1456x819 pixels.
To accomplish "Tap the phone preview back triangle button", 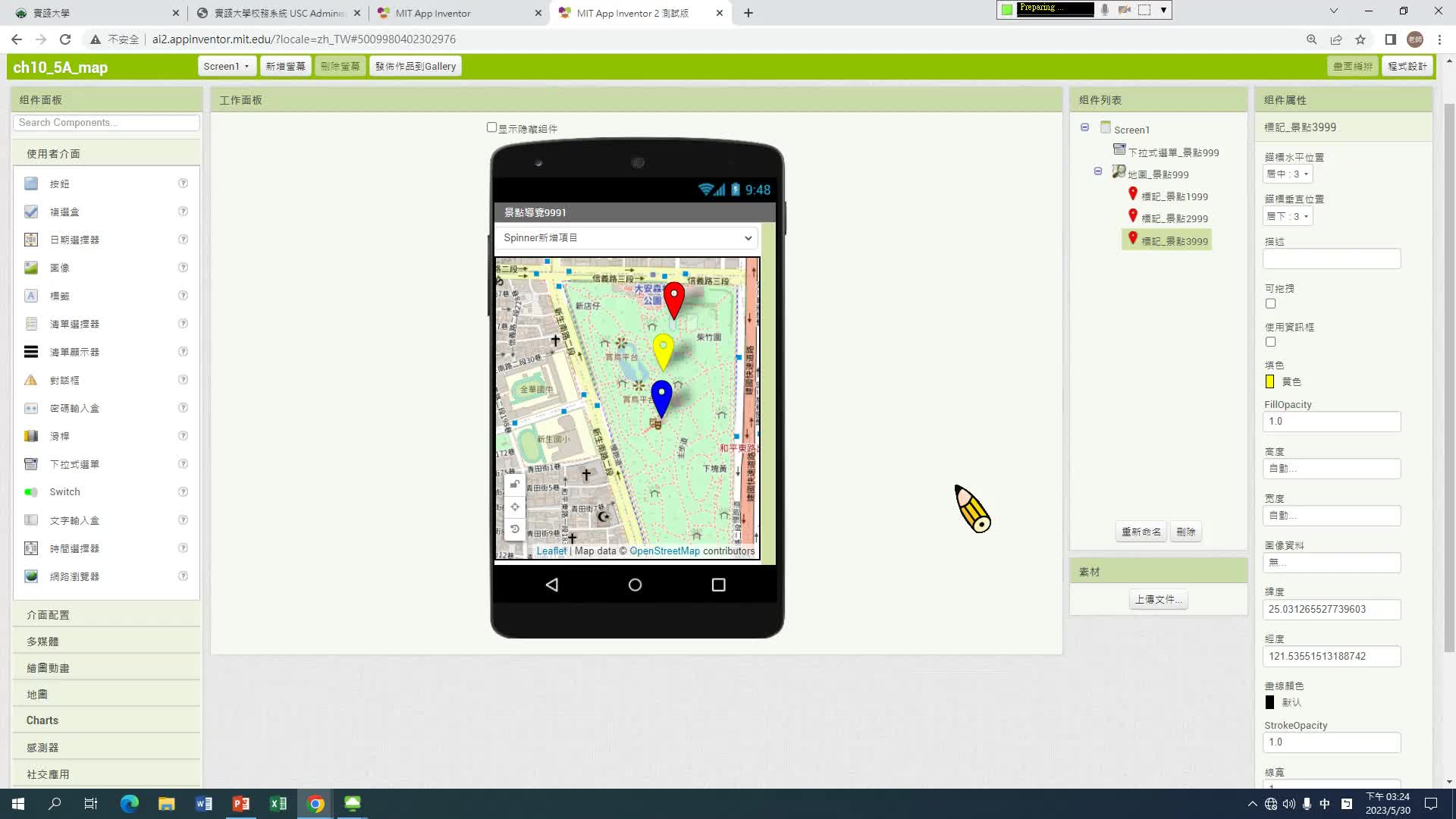I will tap(552, 585).
